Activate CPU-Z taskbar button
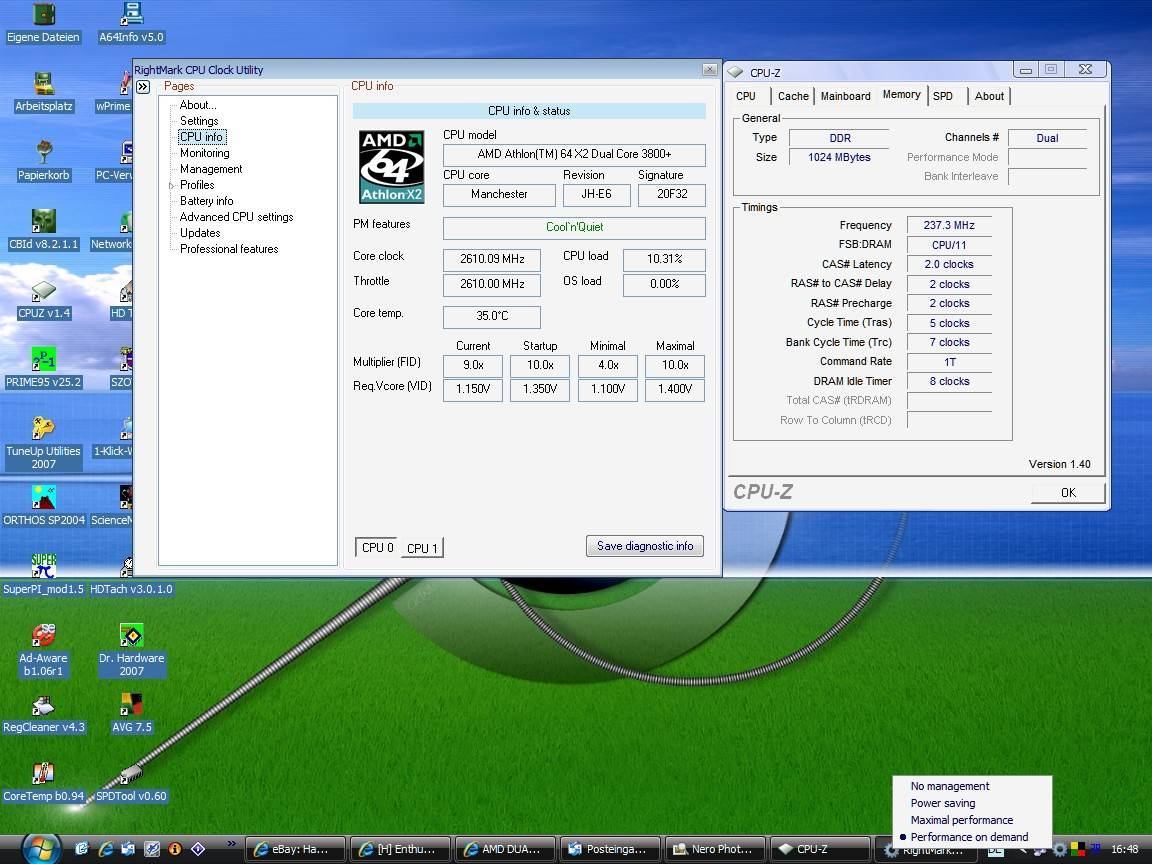 tap(820, 849)
